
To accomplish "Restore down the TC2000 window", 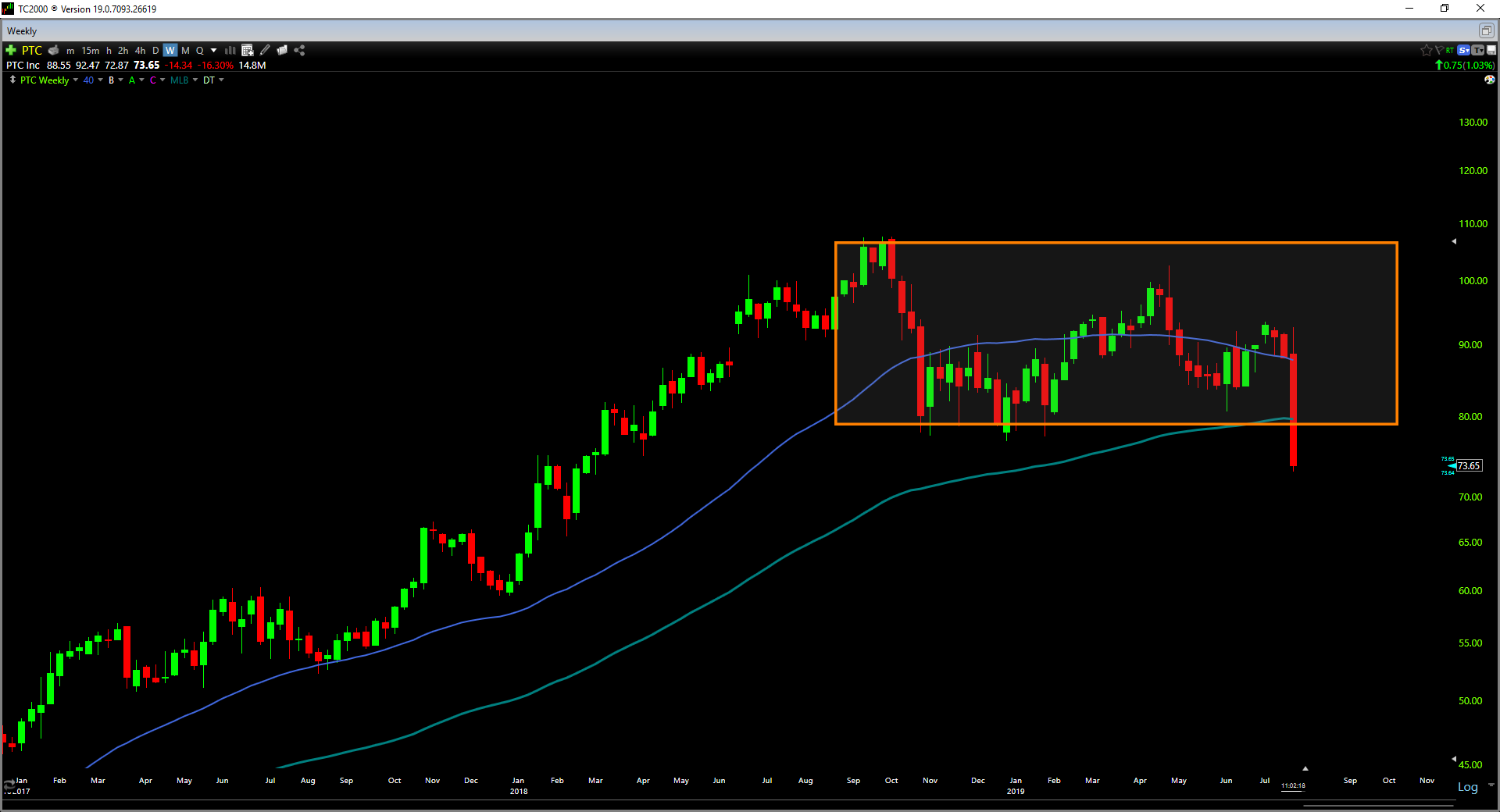I will (1445, 9).
